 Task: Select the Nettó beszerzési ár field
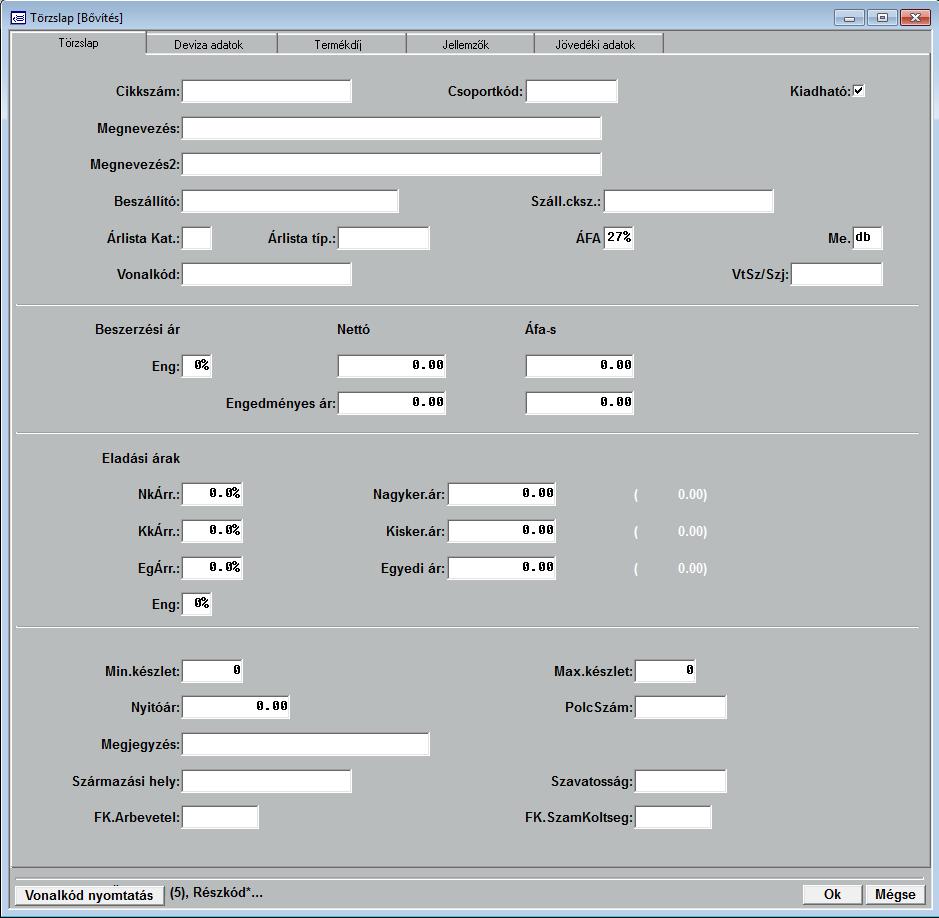(x=392, y=365)
